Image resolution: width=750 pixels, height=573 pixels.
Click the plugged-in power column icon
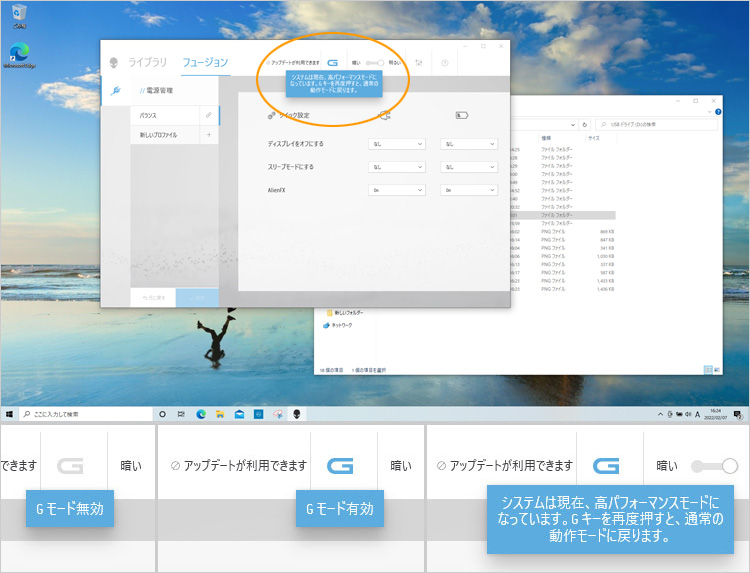point(385,115)
